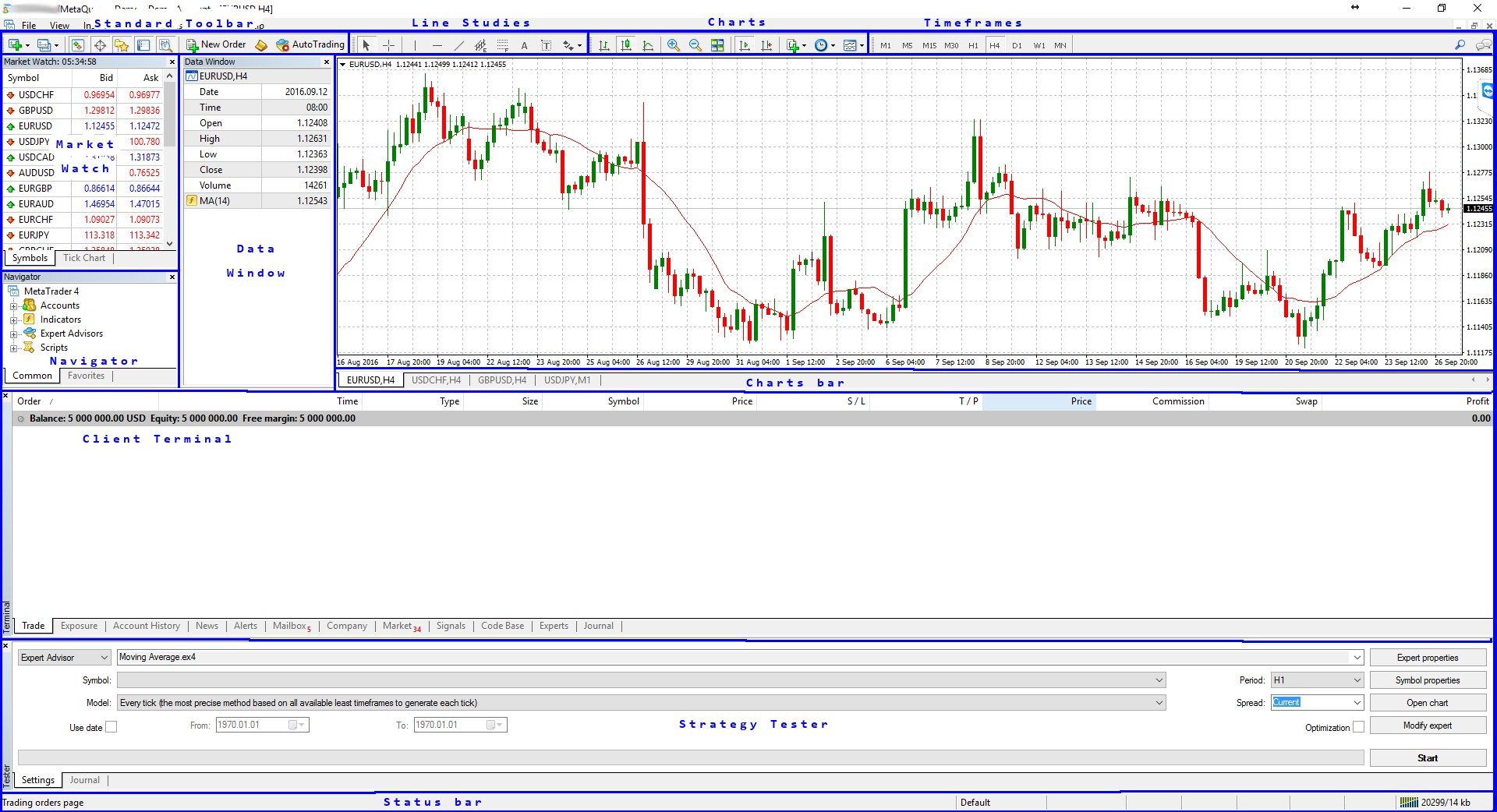Image resolution: width=1497 pixels, height=812 pixels.
Task: Open the Expert Advisor type dropdown
Action: tap(64, 658)
